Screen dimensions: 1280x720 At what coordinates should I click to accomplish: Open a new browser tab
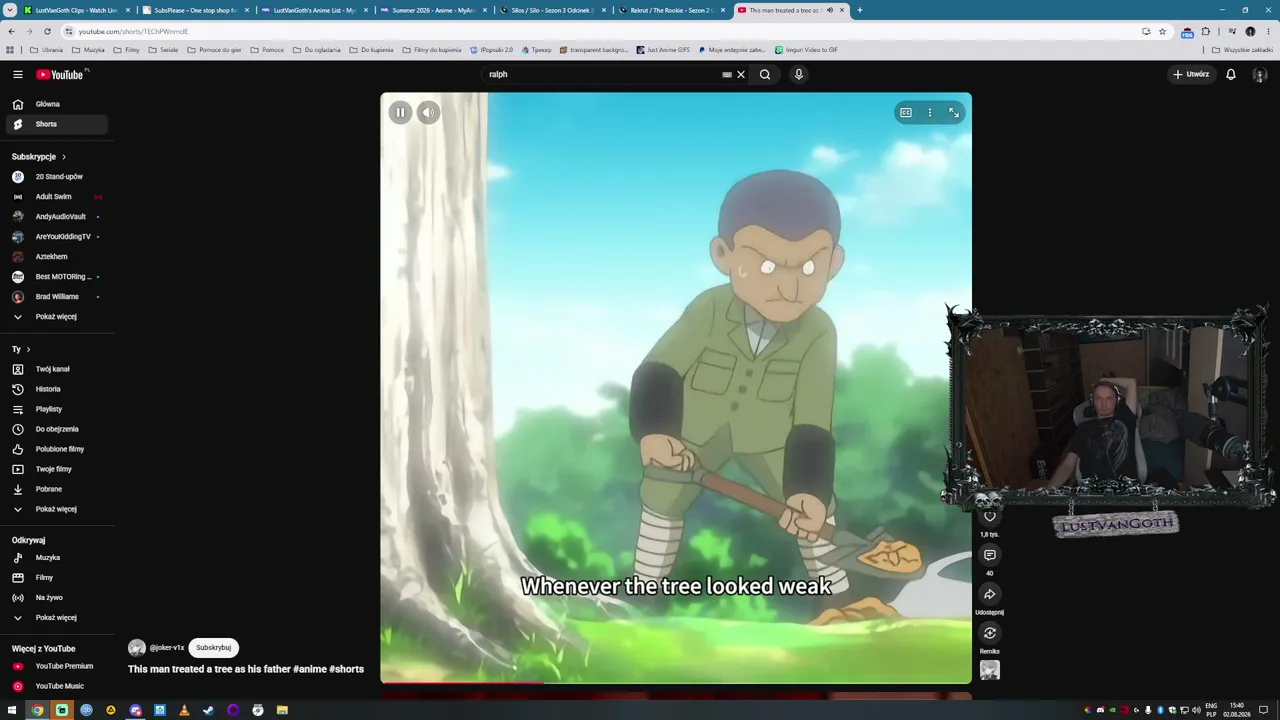[860, 10]
